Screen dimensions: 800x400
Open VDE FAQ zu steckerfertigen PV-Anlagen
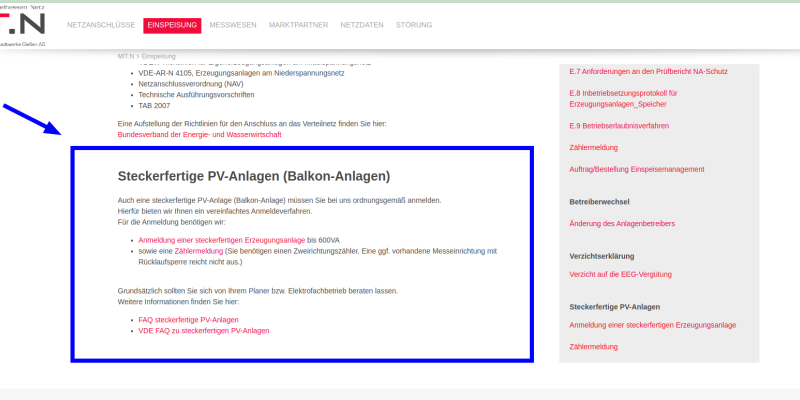[203, 330]
